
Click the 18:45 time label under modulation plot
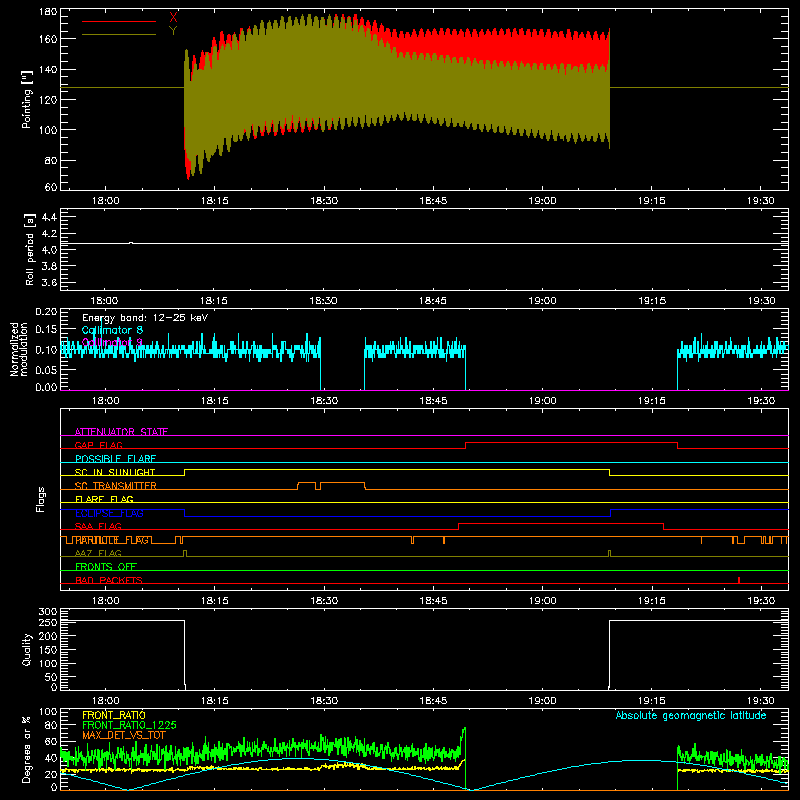point(433,401)
